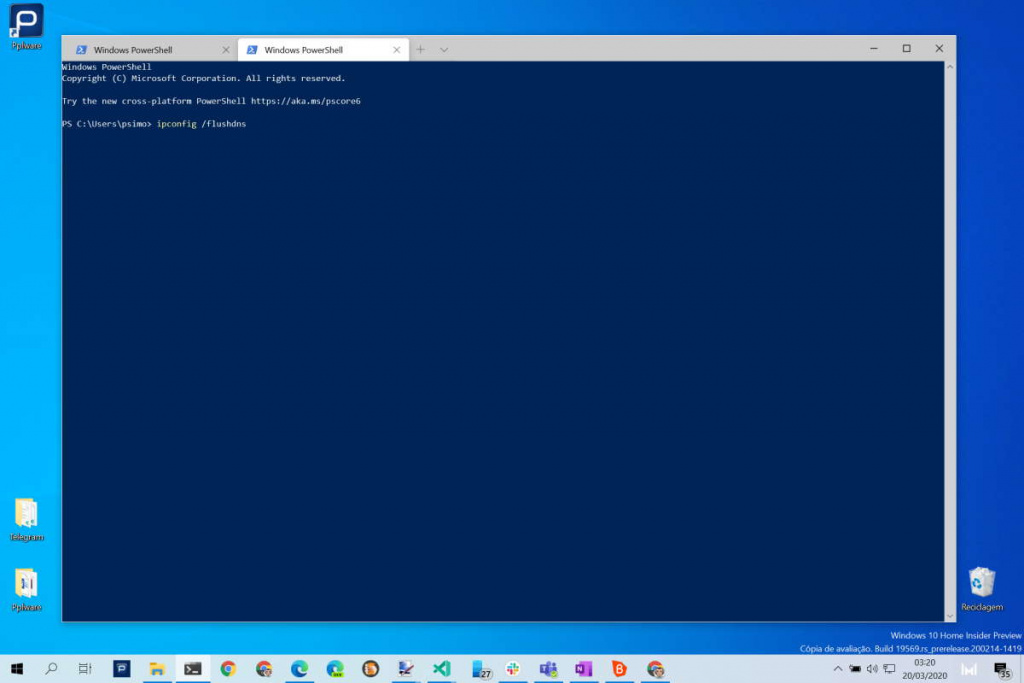Open Visual Studio Code from taskbar
The height and width of the screenshot is (683, 1024).
pyautogui.click(x=442, y=669)
